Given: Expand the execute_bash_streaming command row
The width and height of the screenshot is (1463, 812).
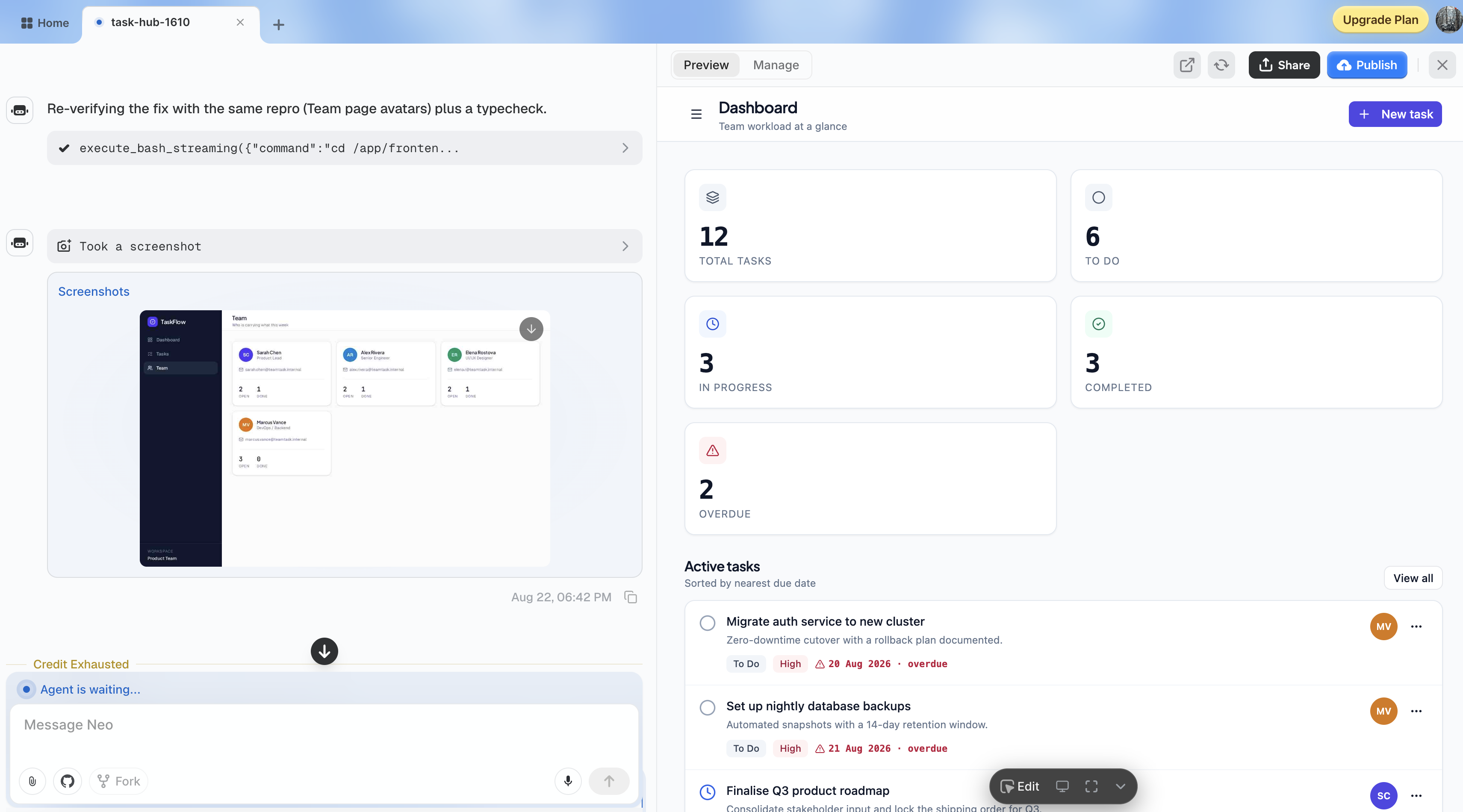Looking at the screenshot, I should [345, 148].
